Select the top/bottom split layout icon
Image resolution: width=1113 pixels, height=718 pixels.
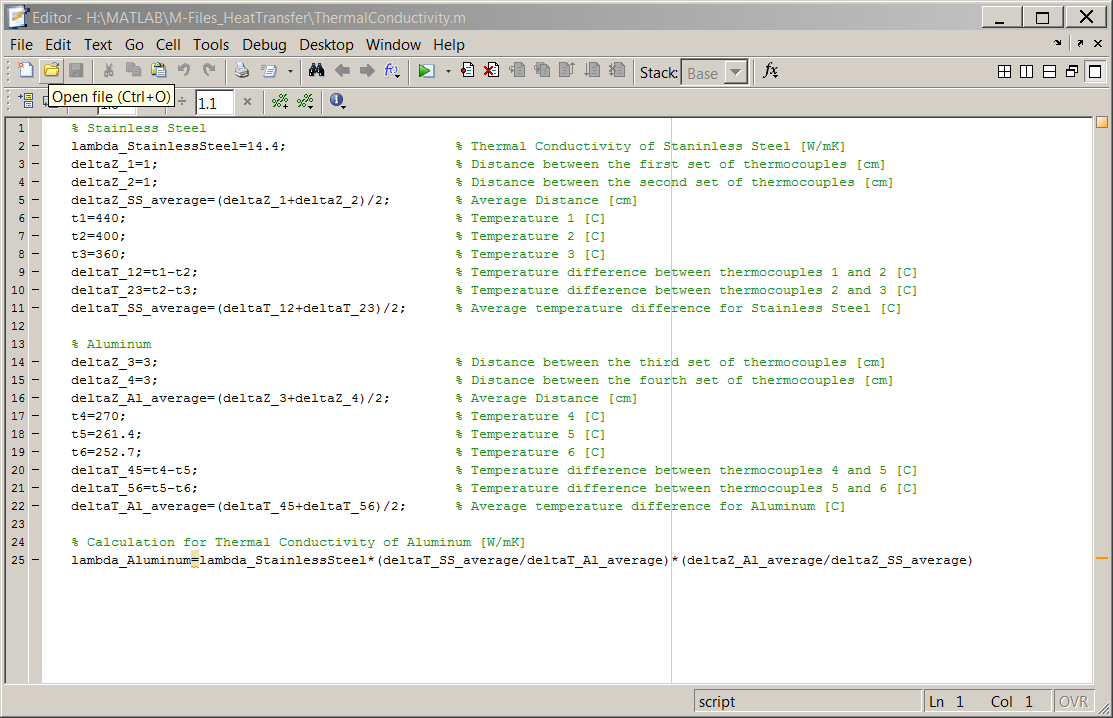click(1049, 72)
